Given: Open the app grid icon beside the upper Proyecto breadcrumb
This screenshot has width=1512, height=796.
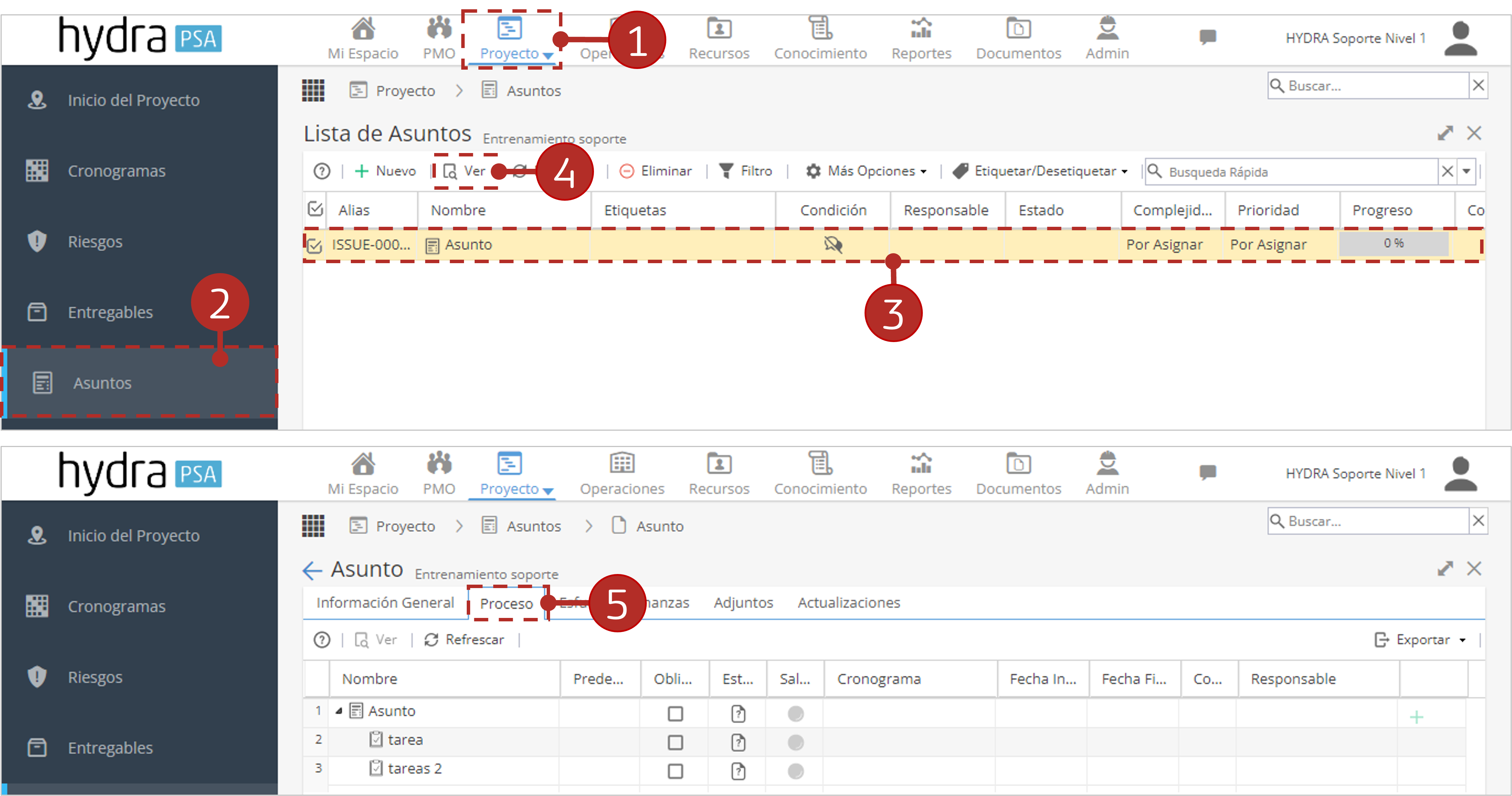Looking at the screenshot, I should [x=313, y=91].
